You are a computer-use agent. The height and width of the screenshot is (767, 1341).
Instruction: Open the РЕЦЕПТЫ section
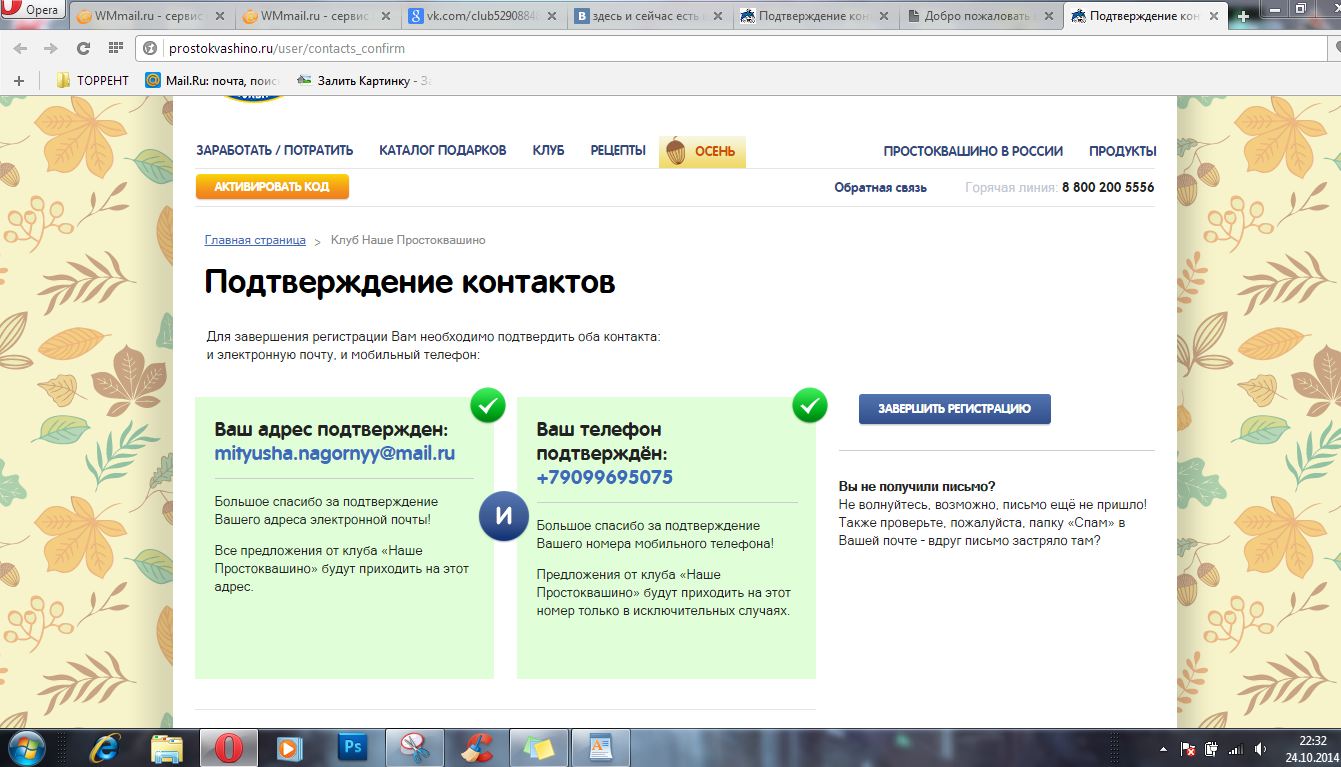pyautogui.click(x=618, y=151)
